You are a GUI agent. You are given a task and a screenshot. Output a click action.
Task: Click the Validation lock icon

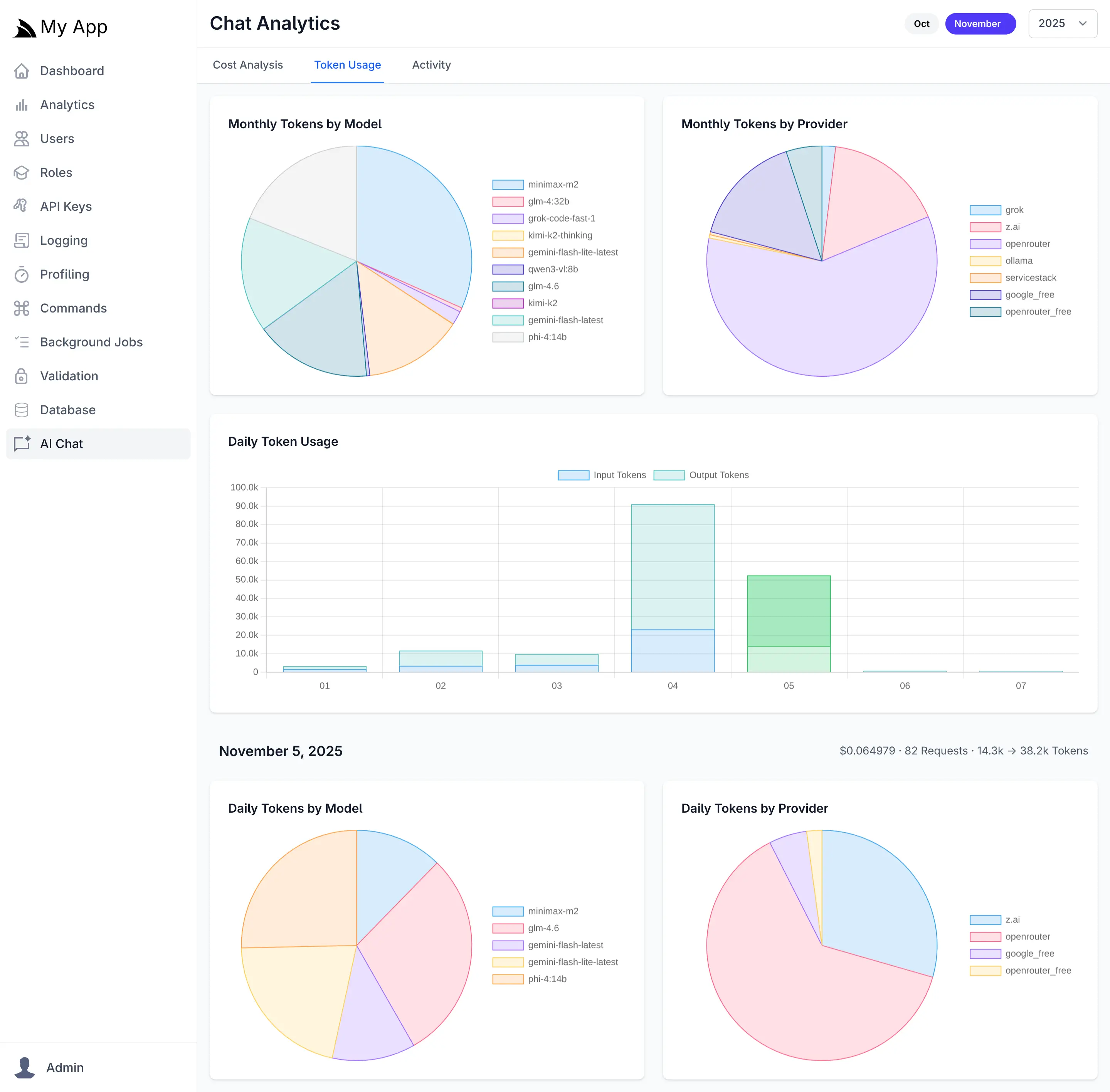click(x=21, y=376)
